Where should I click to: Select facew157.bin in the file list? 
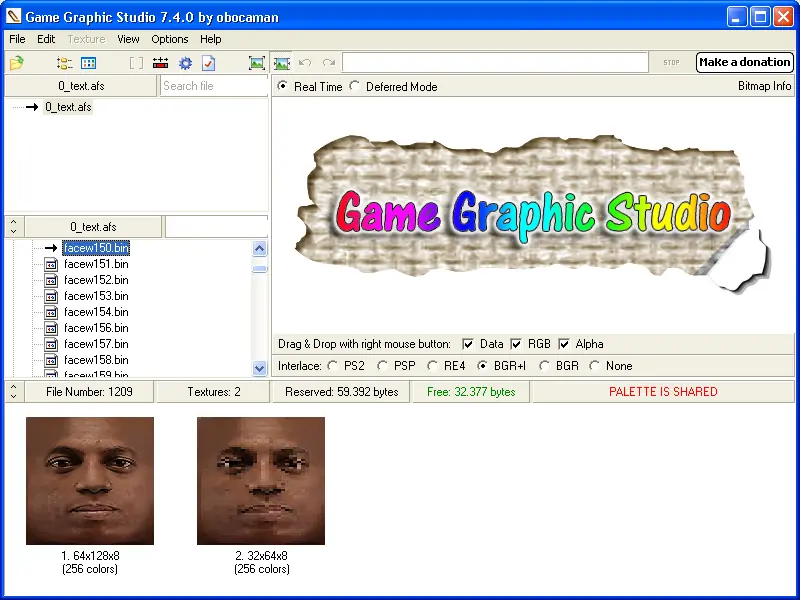point(96,344)
